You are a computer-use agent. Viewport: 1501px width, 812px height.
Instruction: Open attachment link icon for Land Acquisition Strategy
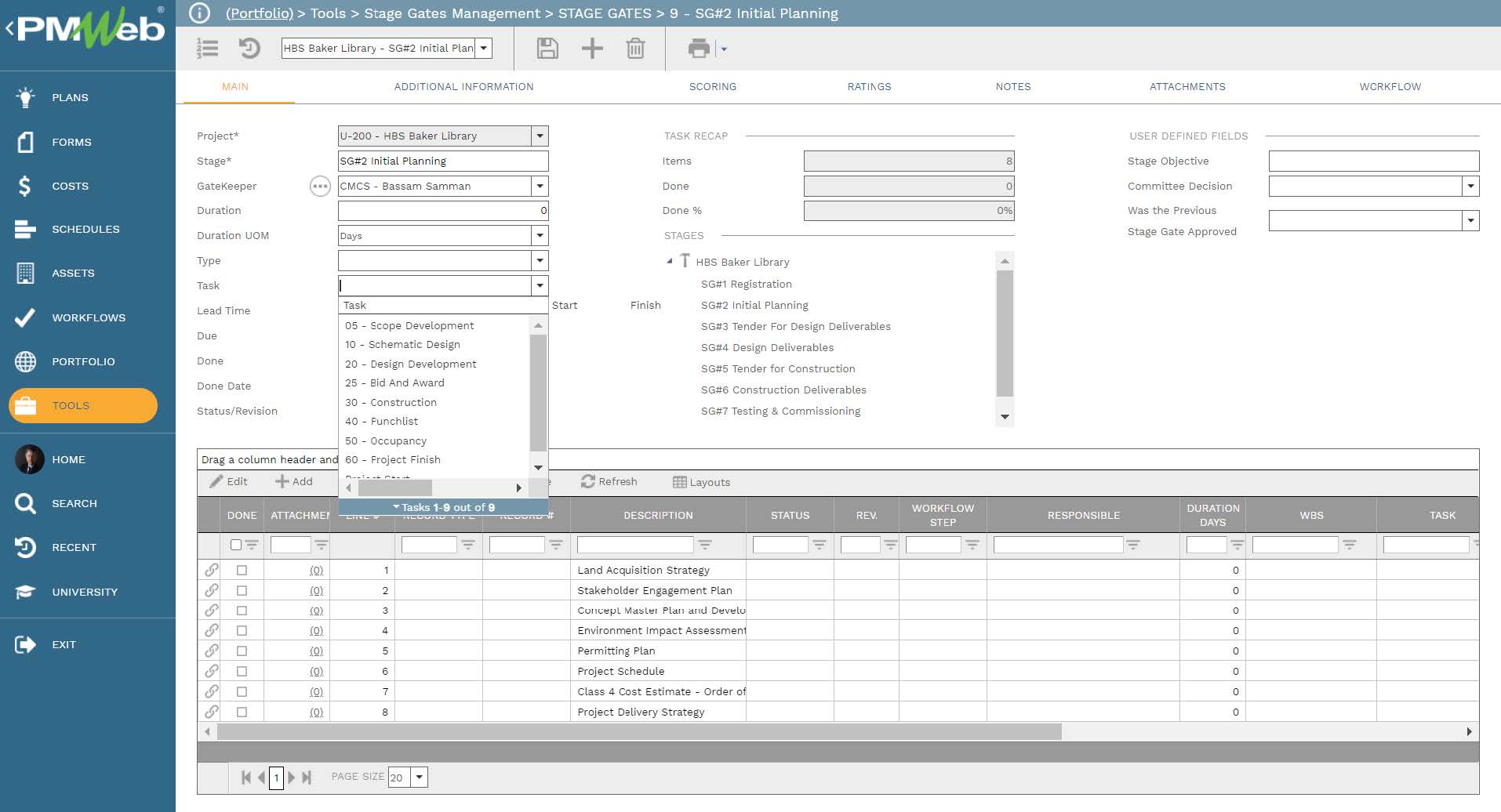point(212,570)
